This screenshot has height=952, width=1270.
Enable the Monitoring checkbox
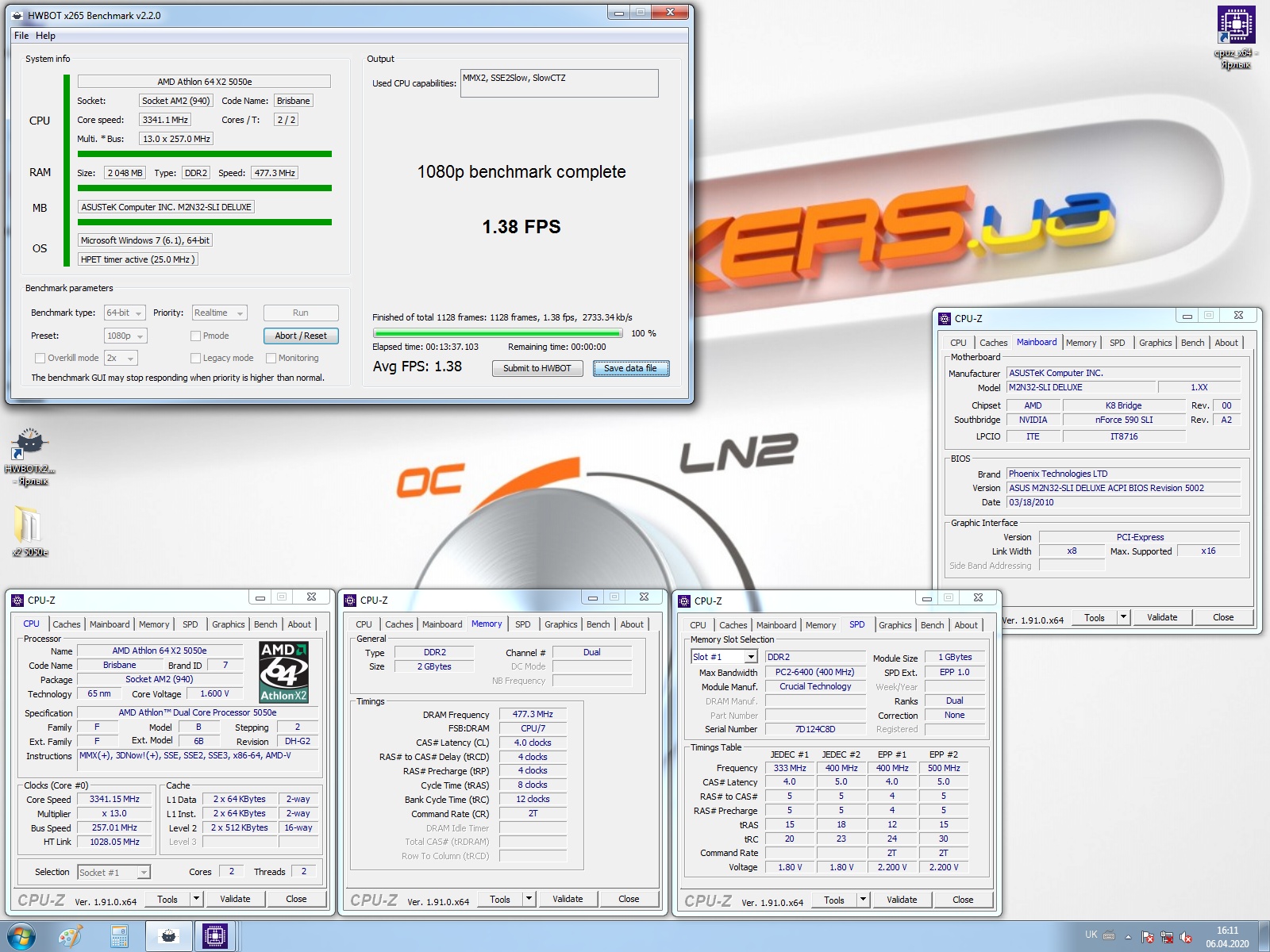coord(271,358)
